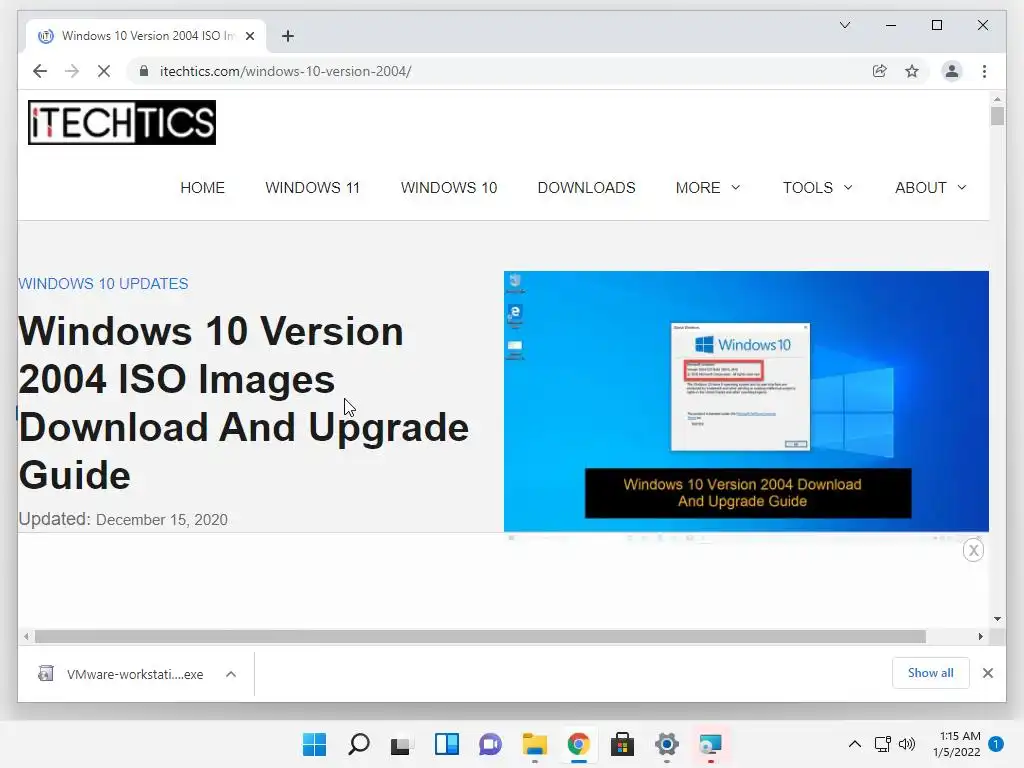Close the Windows 10 Version 2004 tab
This screenshot has width=1024, height=768.
[x=249, y=36]
